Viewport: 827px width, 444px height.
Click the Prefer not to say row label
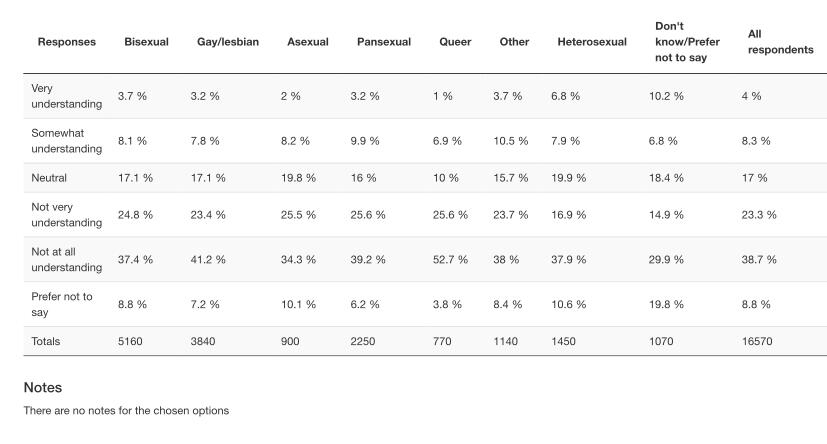tap(62, 304)
